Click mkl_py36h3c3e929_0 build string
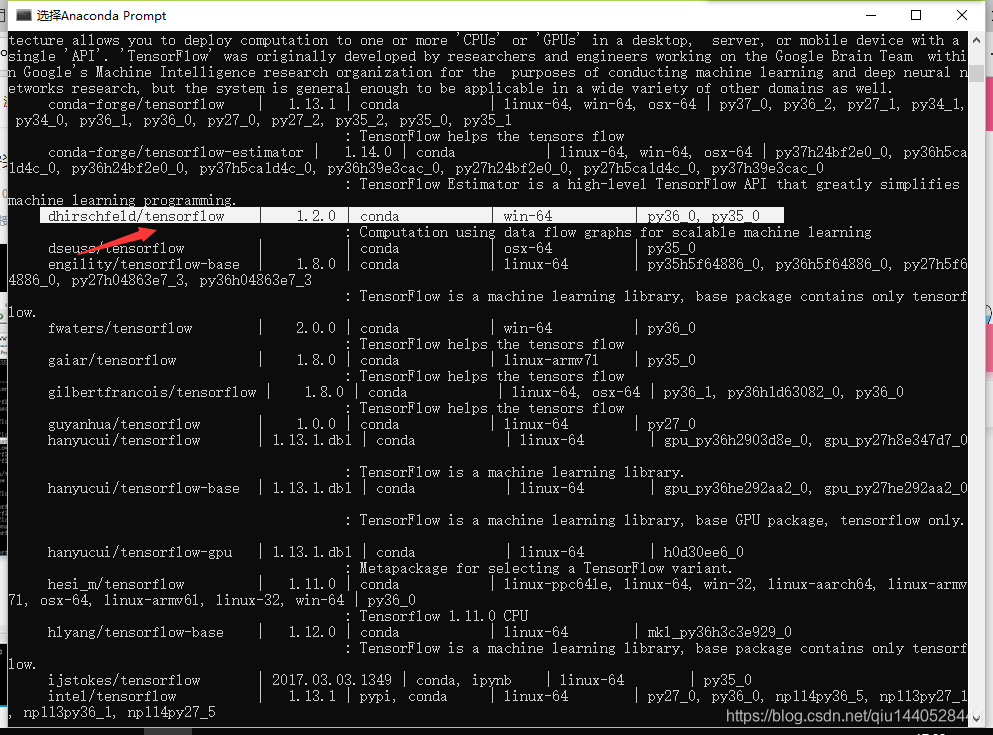The width and height of the screenshot is (993, 735). point(719,632)
